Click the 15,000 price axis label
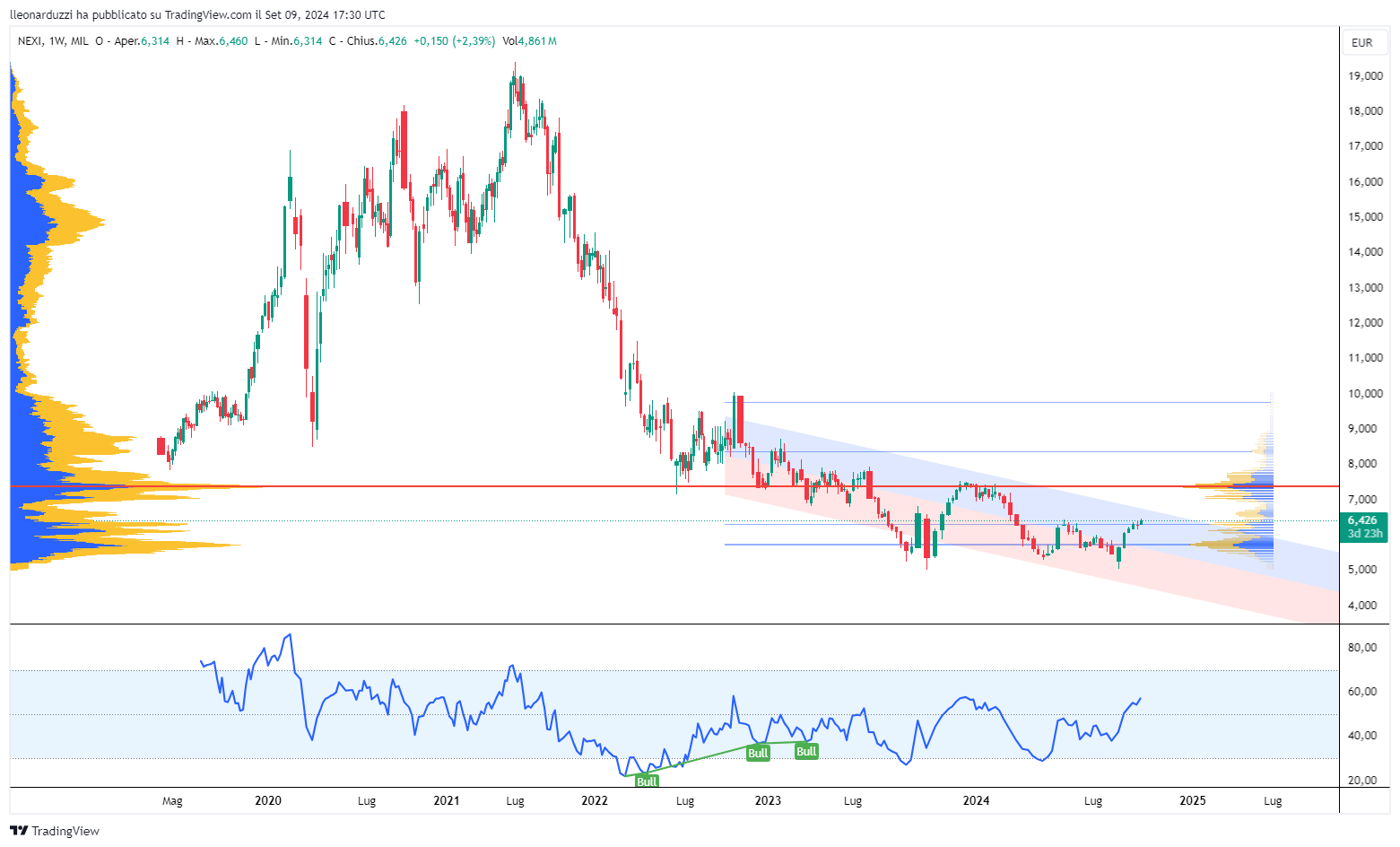Viewport: 1400px width, 847px height. 1365,217
